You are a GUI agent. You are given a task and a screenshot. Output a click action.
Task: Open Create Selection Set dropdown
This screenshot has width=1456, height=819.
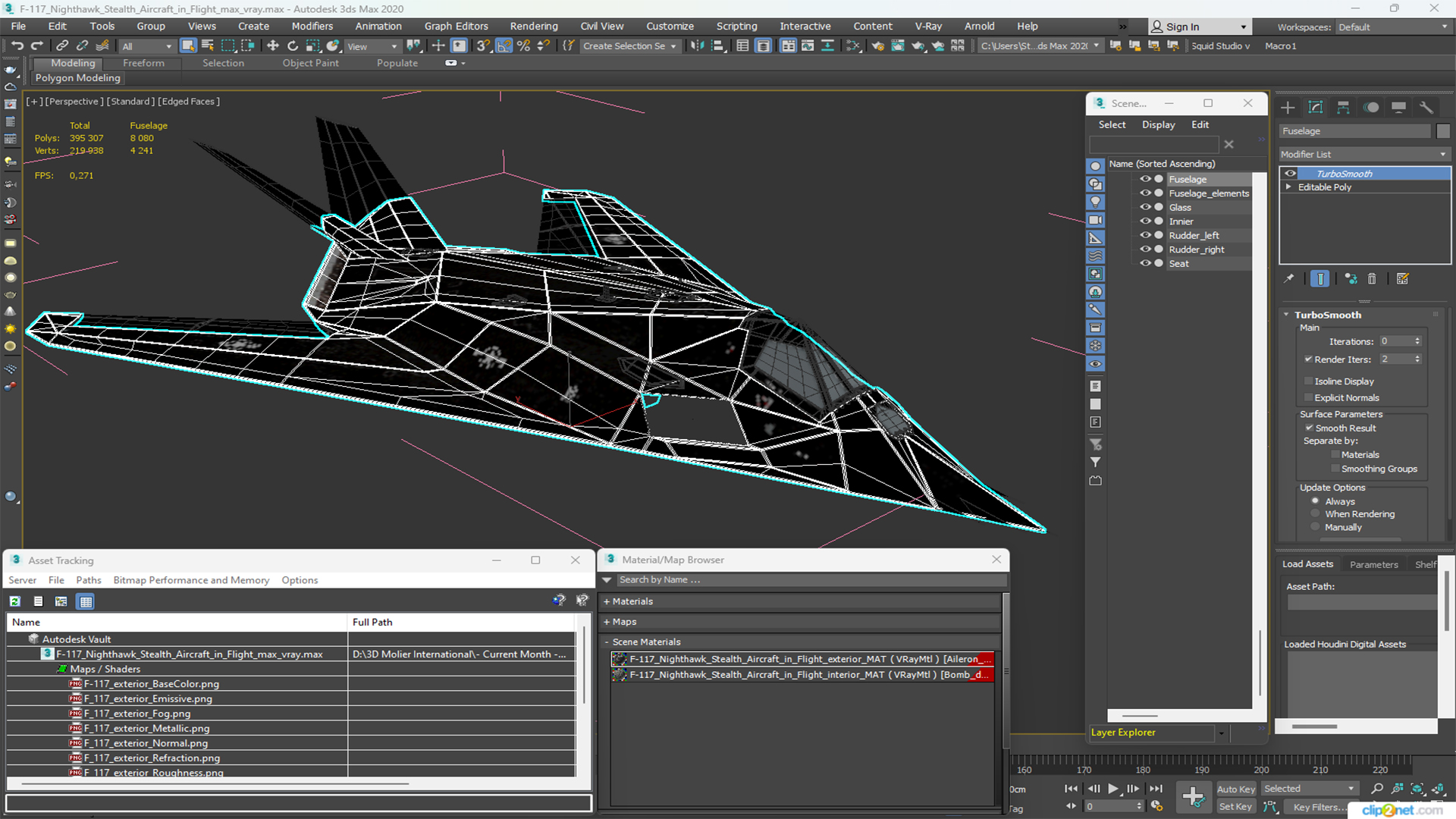pos(629,46)
